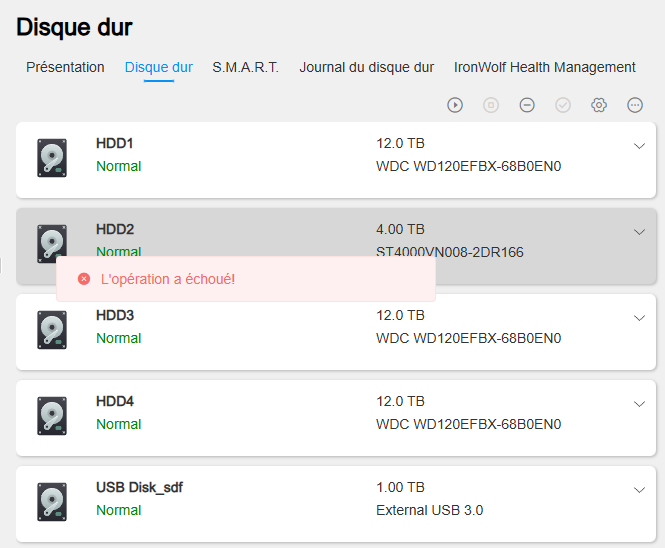Expand the HDD2 details chevron
The width and height of the screenshot is (665, 548).
[639, 232]
